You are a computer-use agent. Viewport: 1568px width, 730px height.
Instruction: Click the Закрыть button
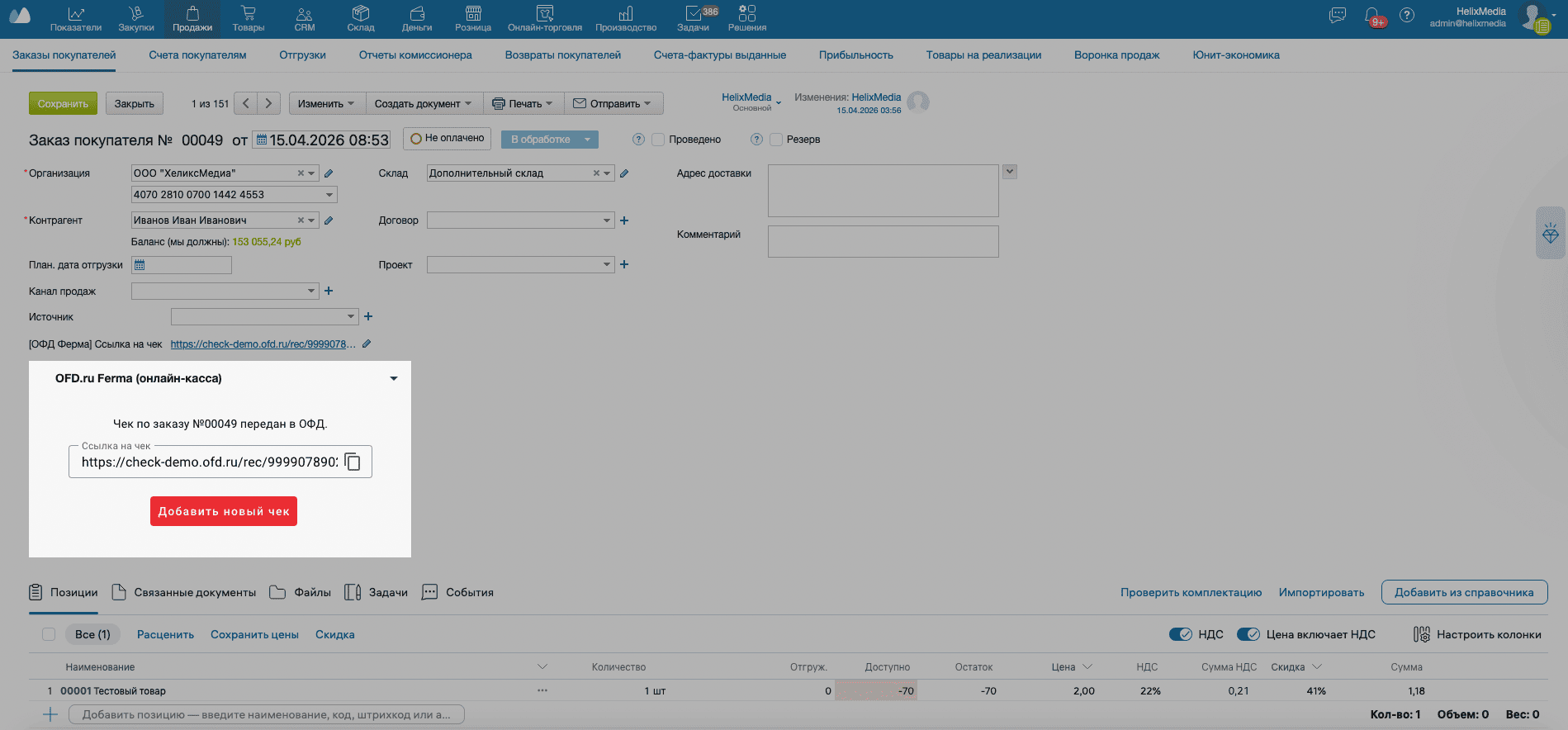click(x=135, y=103)
